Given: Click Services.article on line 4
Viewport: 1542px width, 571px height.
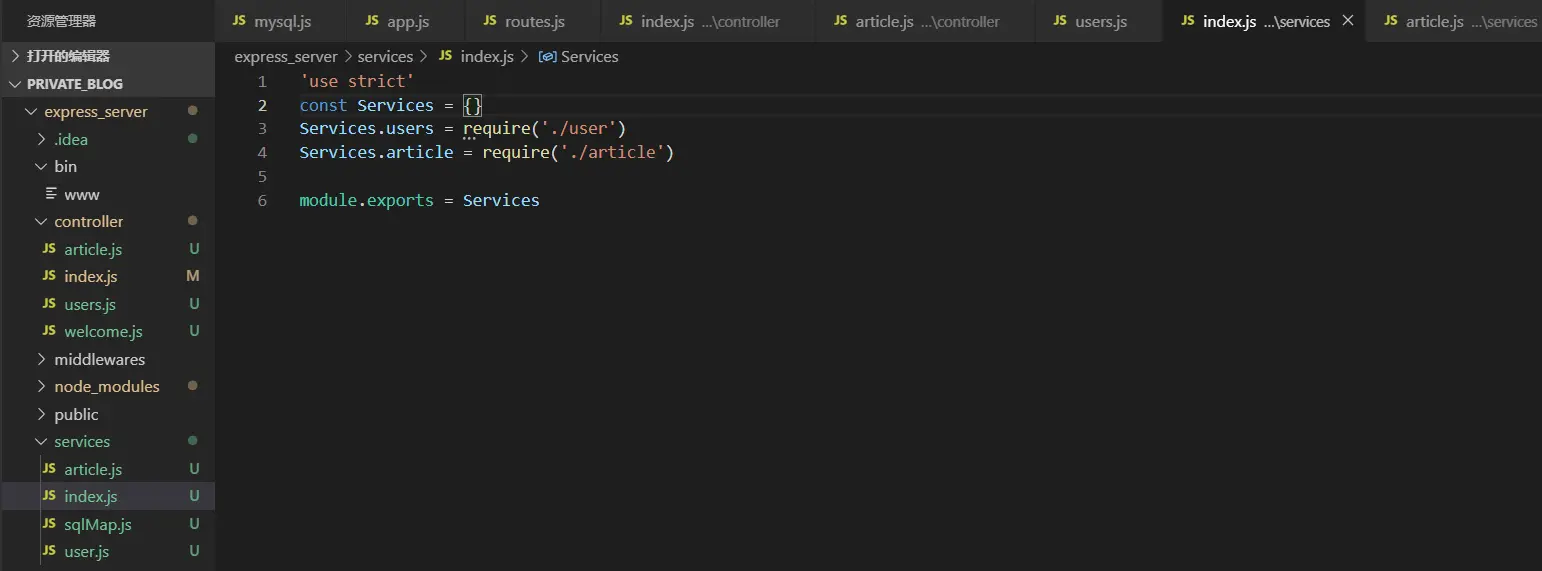Looking at the screenshot, I should 376,153.
